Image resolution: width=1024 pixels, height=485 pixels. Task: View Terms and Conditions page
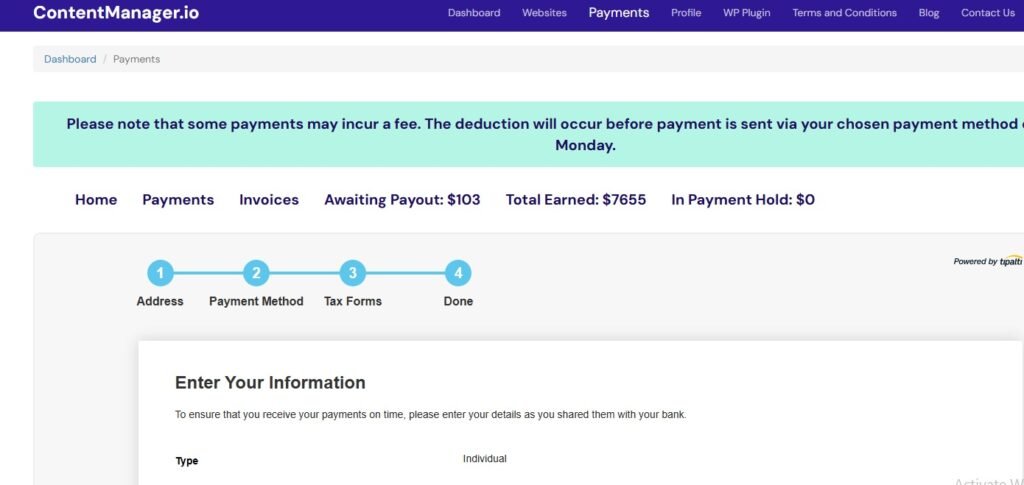point(844,13)
